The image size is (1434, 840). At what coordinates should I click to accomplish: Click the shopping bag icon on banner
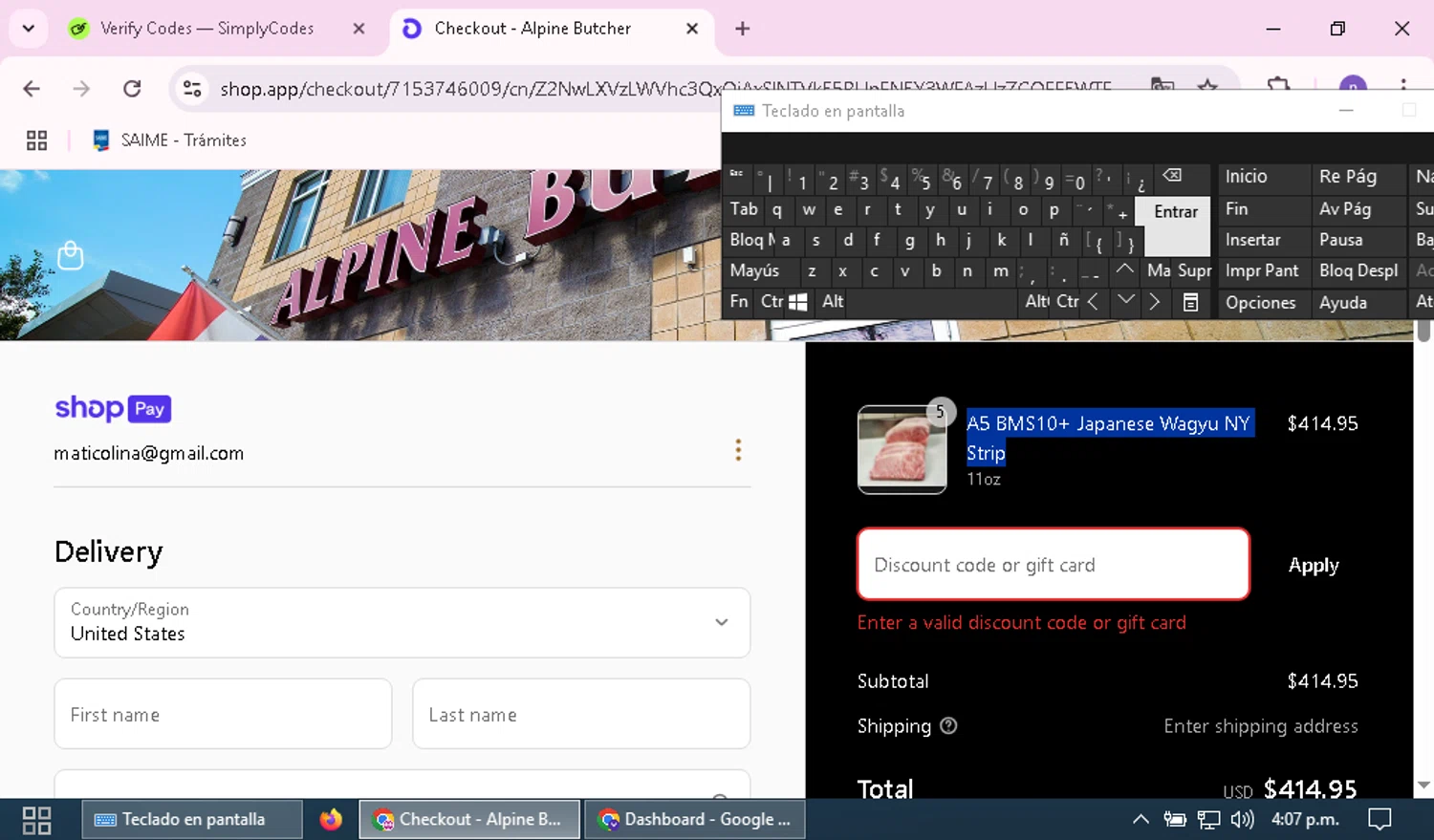pos(71,255)
